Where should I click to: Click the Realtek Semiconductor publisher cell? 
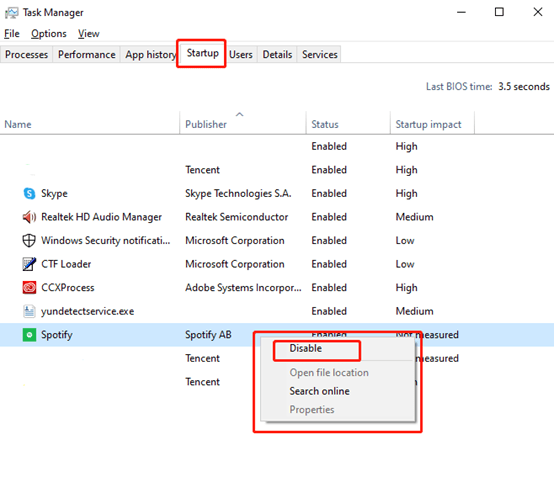point(236,217)
